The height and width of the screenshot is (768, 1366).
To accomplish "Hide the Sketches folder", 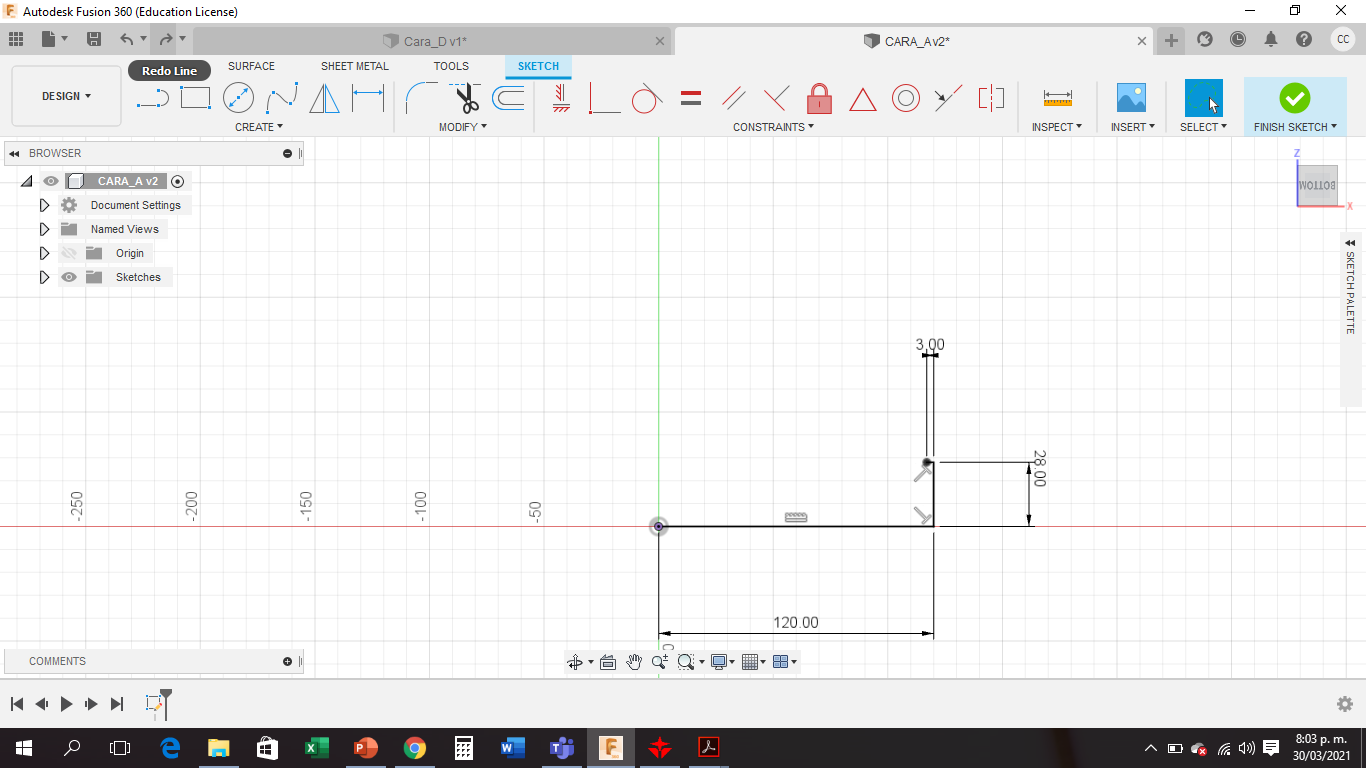I will click(69, 277).
